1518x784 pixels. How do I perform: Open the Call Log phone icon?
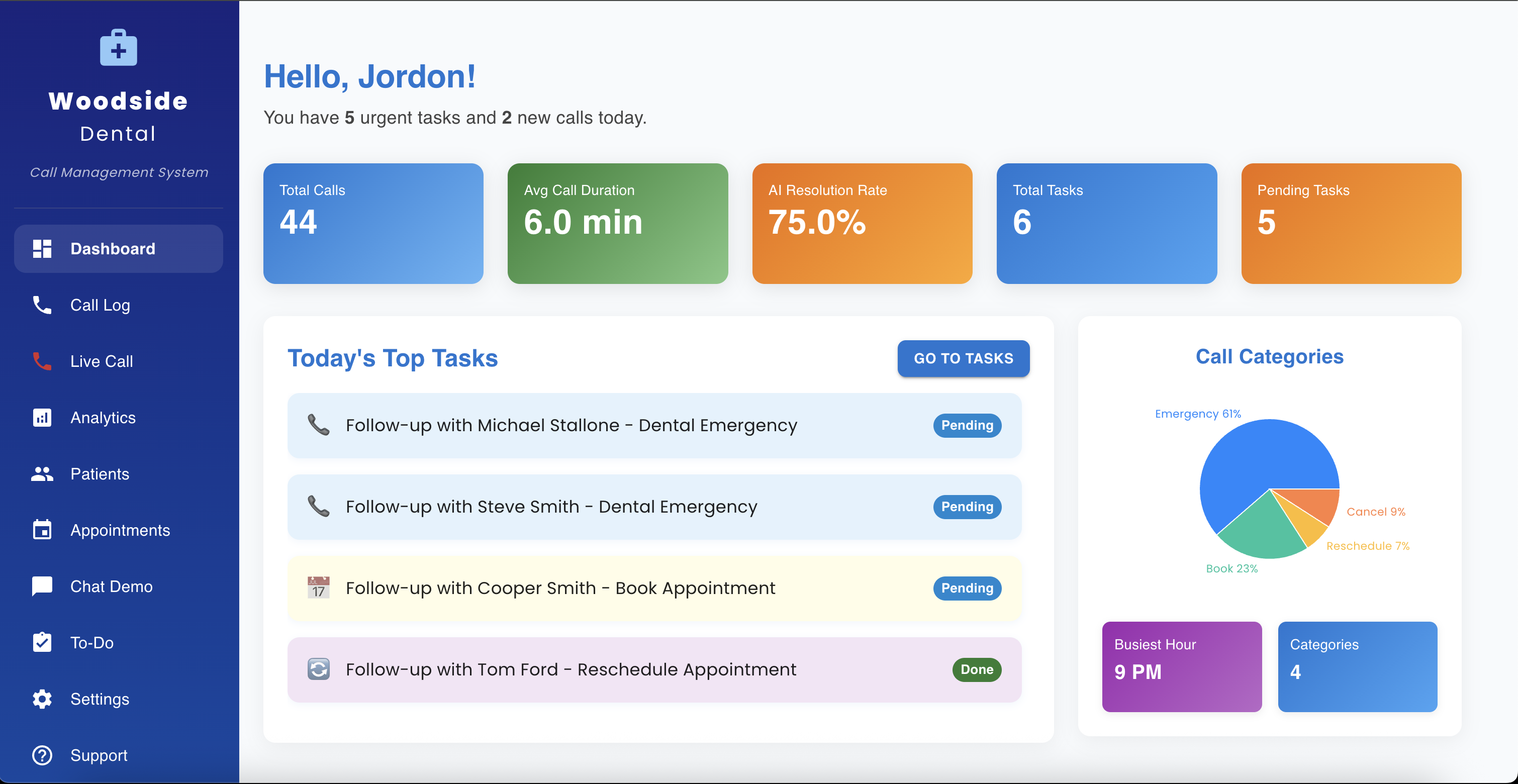tap(42, 305)
